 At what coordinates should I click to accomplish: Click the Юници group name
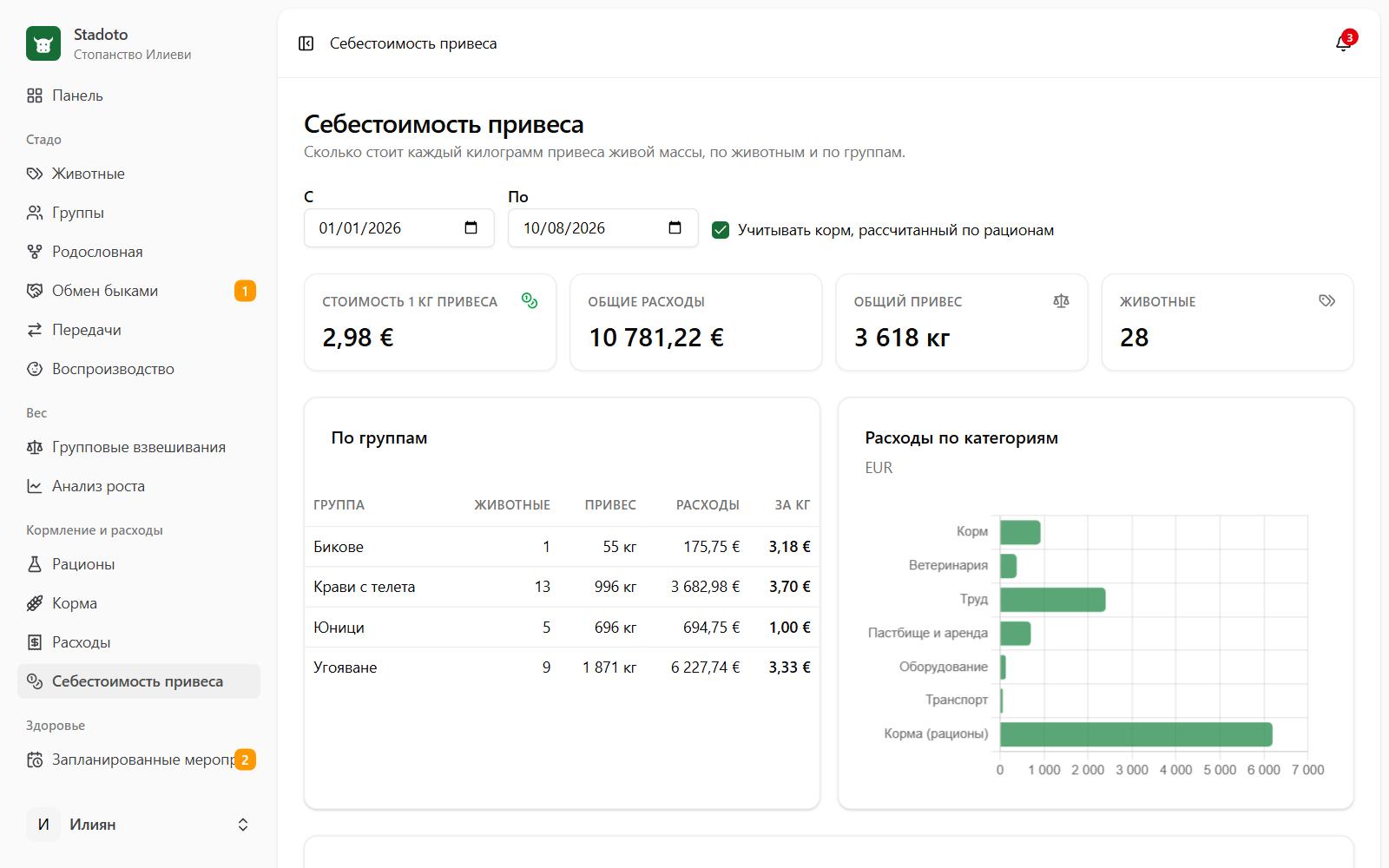click(339, 628)
